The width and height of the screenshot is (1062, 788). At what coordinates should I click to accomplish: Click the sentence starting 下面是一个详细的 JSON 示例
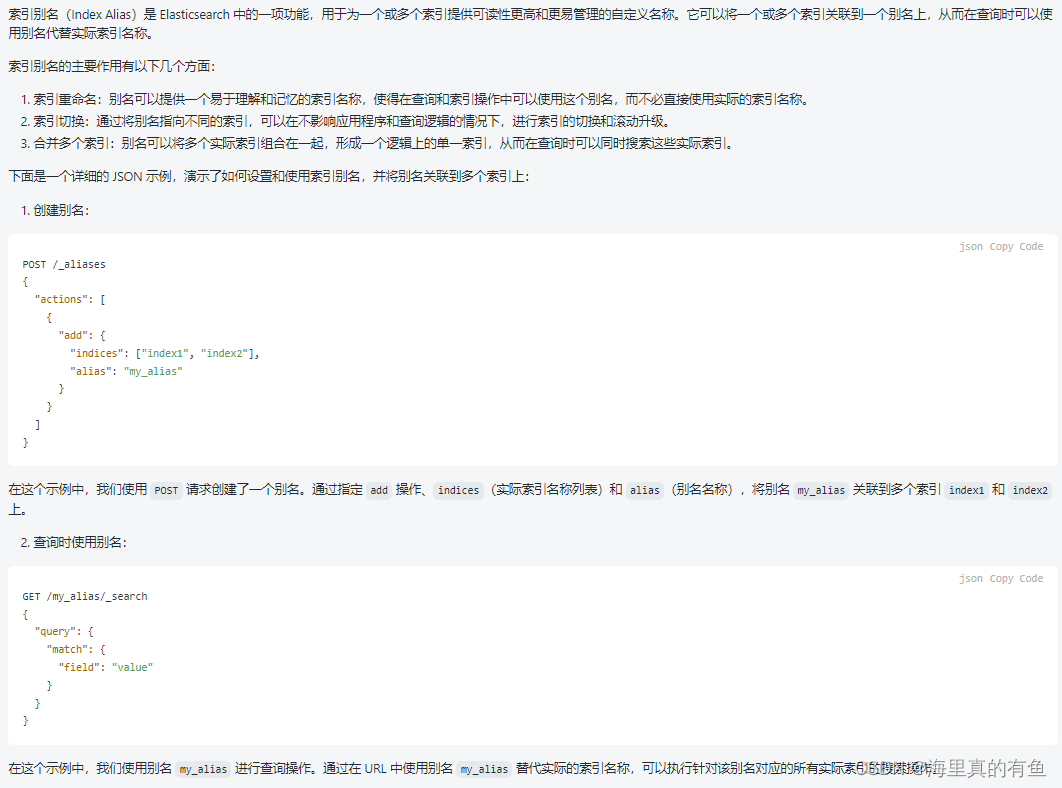pyautogui.click(x=270, y=177)
